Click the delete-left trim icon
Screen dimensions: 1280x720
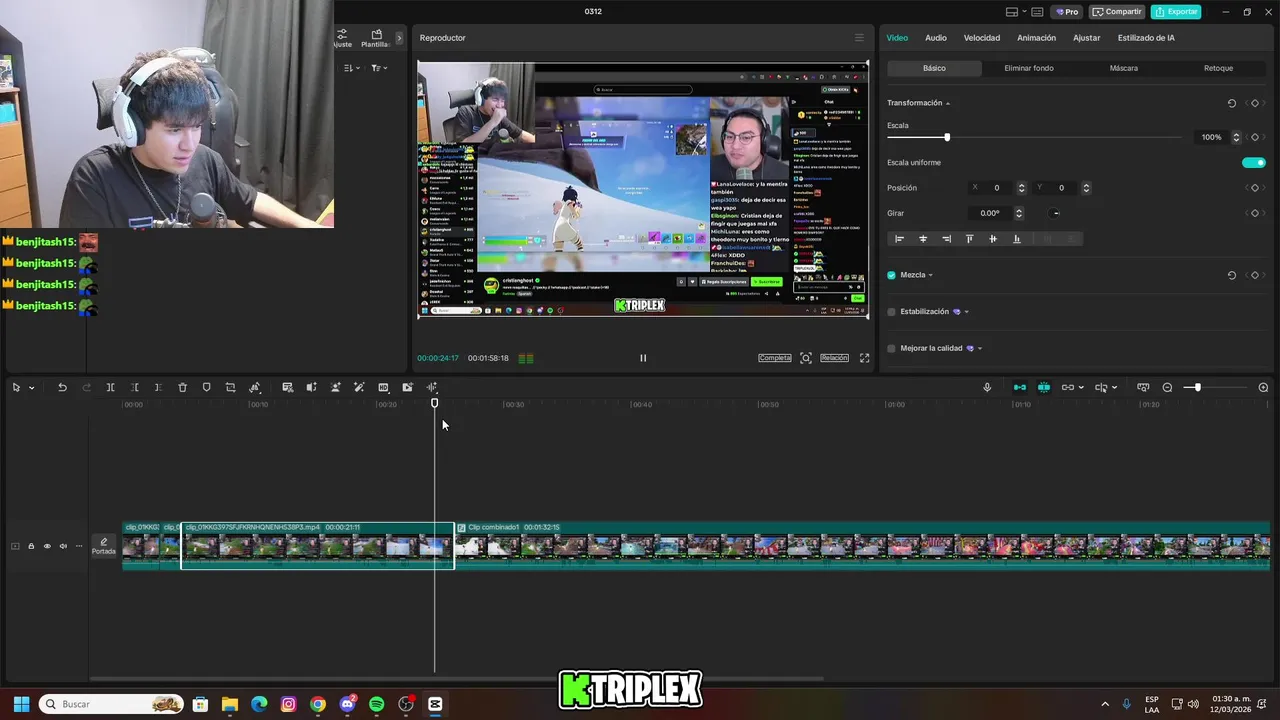[134, 387]
